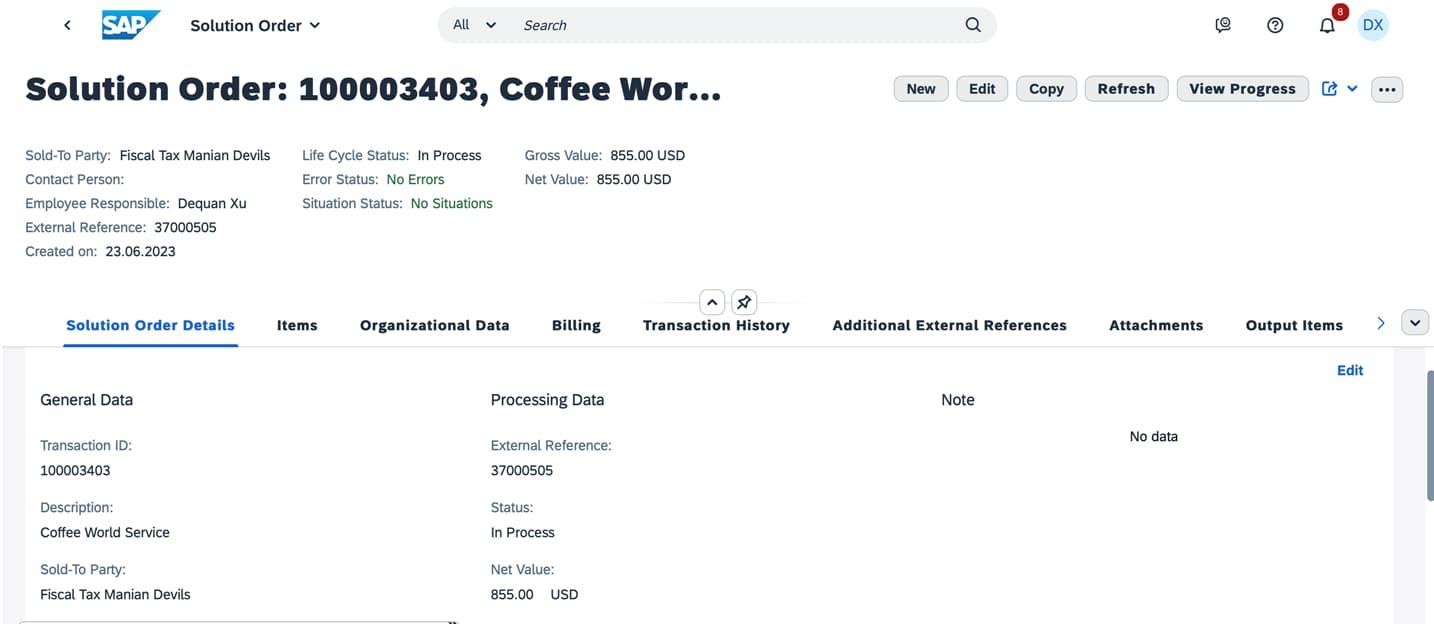Expand the share options arrow

click(x=1353, y=89)
